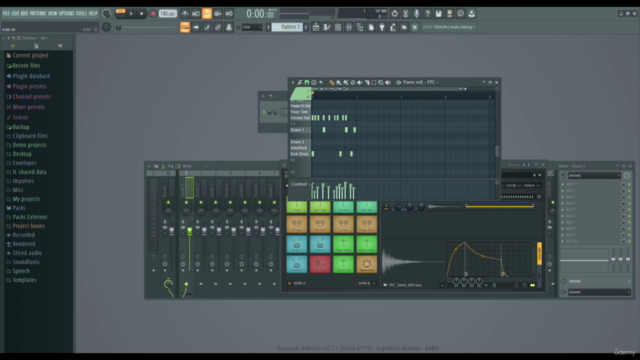Select the piano roll draw pencil tool
The height and width of the screenshot is (360, 640).
point(331,82)
